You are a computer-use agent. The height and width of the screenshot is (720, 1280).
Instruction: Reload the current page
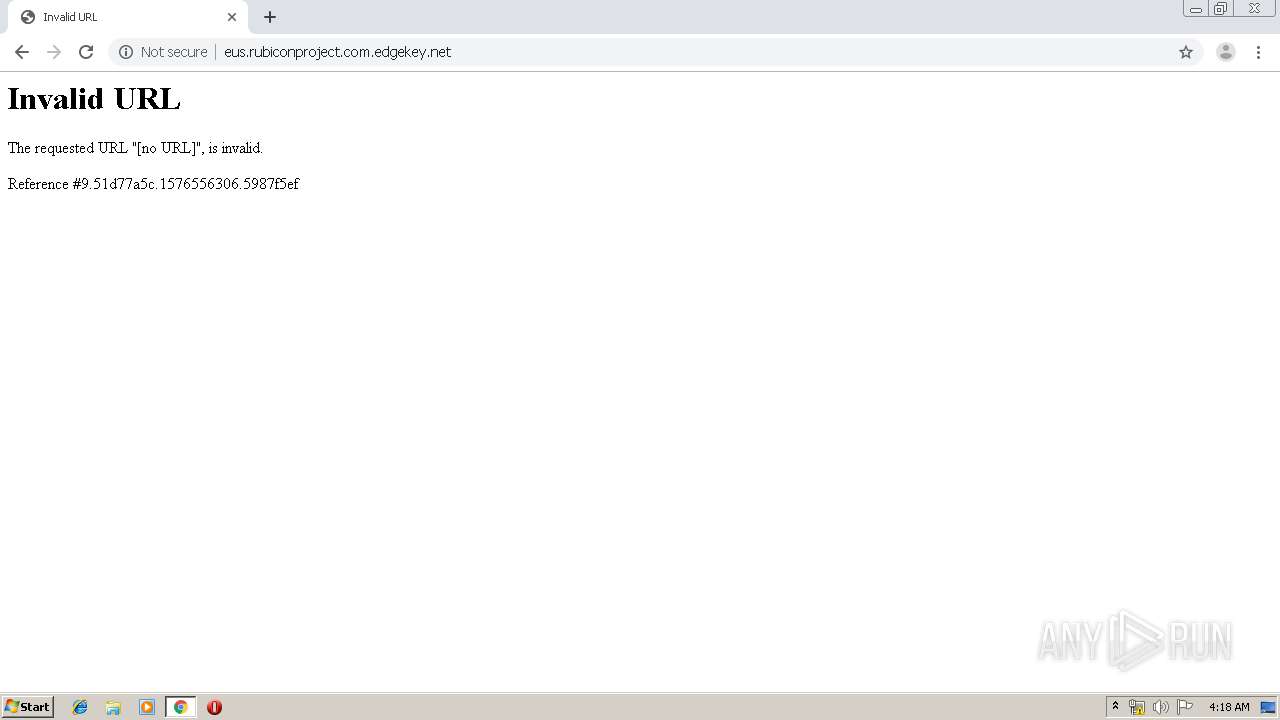pos(86,52)
